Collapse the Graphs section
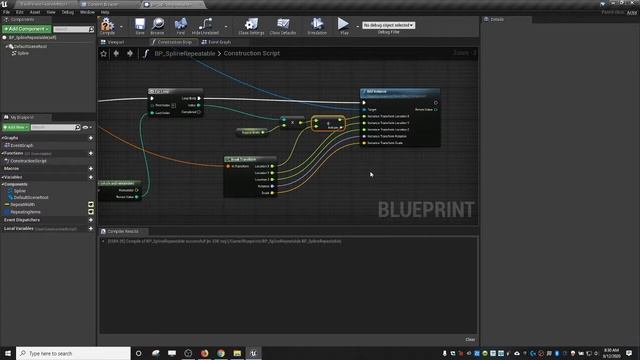The height and width of the screenshot is (360, 640). click(x=2, y=138)
